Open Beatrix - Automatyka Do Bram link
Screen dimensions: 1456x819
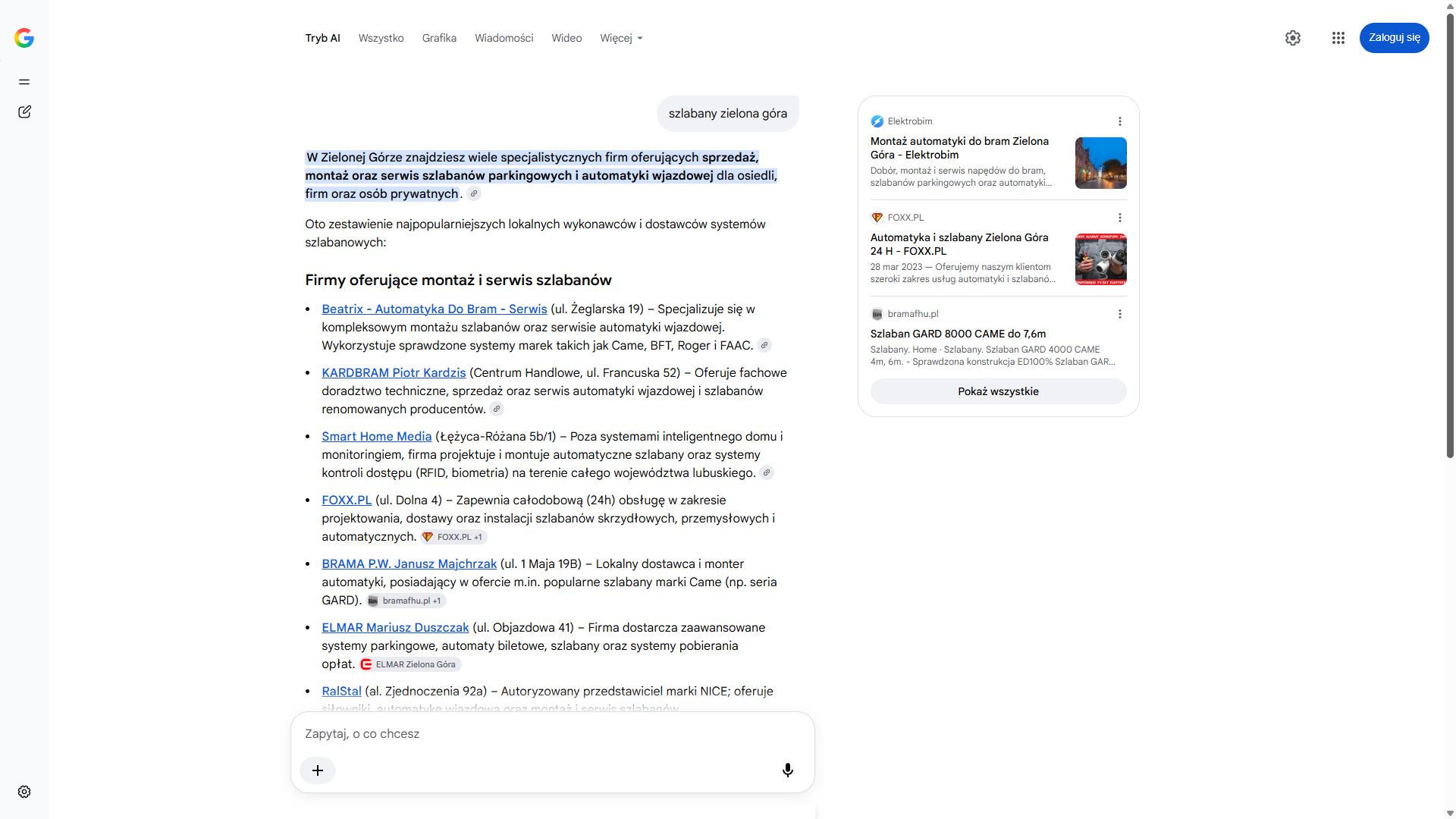pyautogui.click(x=434, y=309)
